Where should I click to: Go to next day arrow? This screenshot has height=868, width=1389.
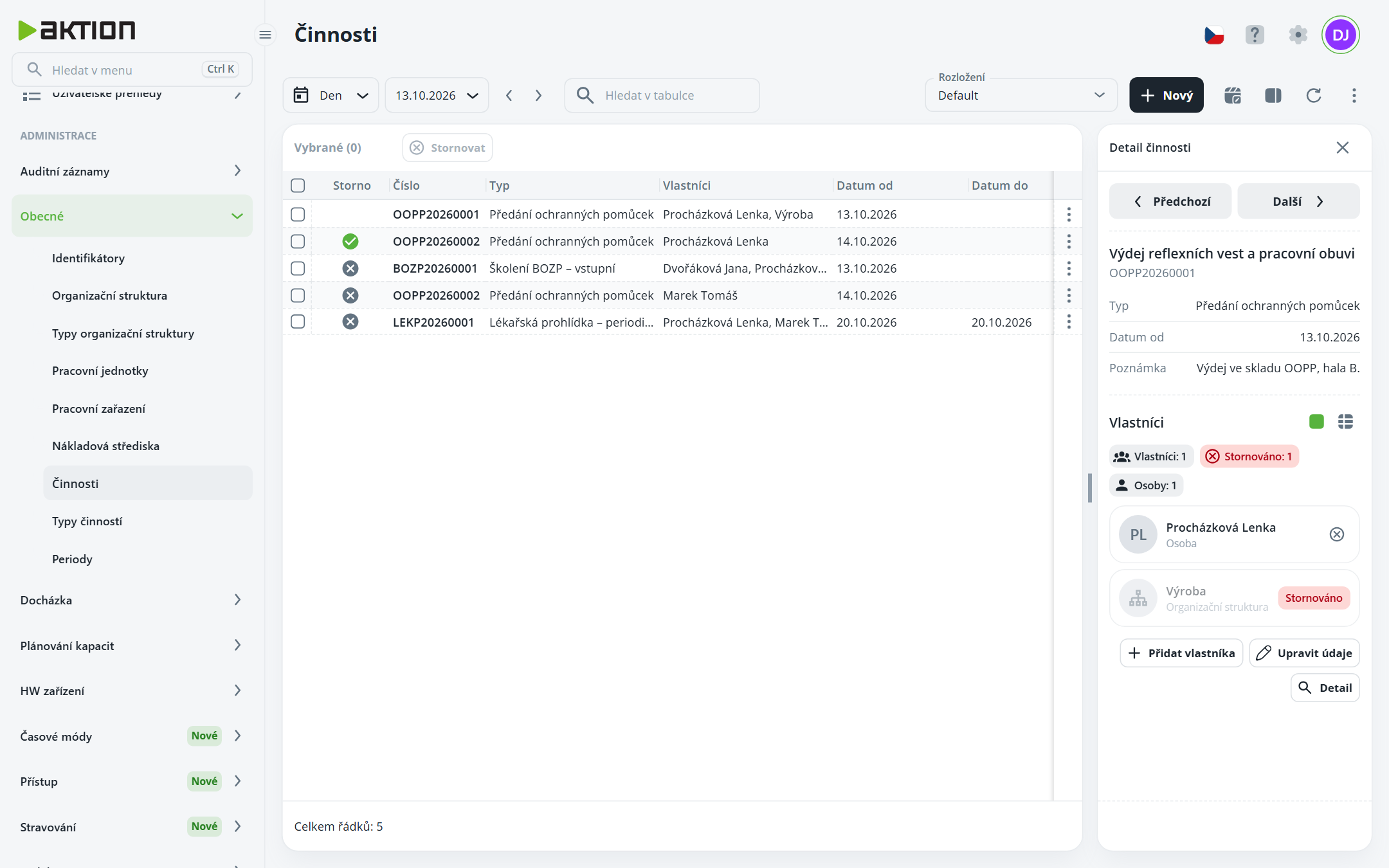(538, 95)
